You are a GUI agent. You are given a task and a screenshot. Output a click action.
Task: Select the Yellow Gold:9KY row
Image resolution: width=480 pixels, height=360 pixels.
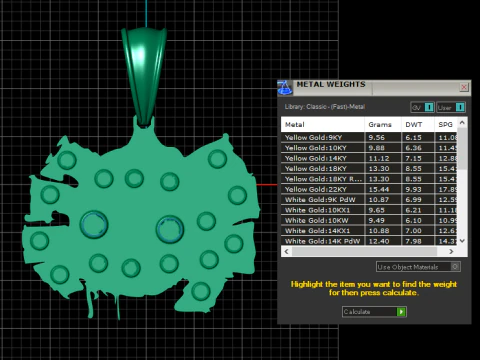click(x=369, y=137)
